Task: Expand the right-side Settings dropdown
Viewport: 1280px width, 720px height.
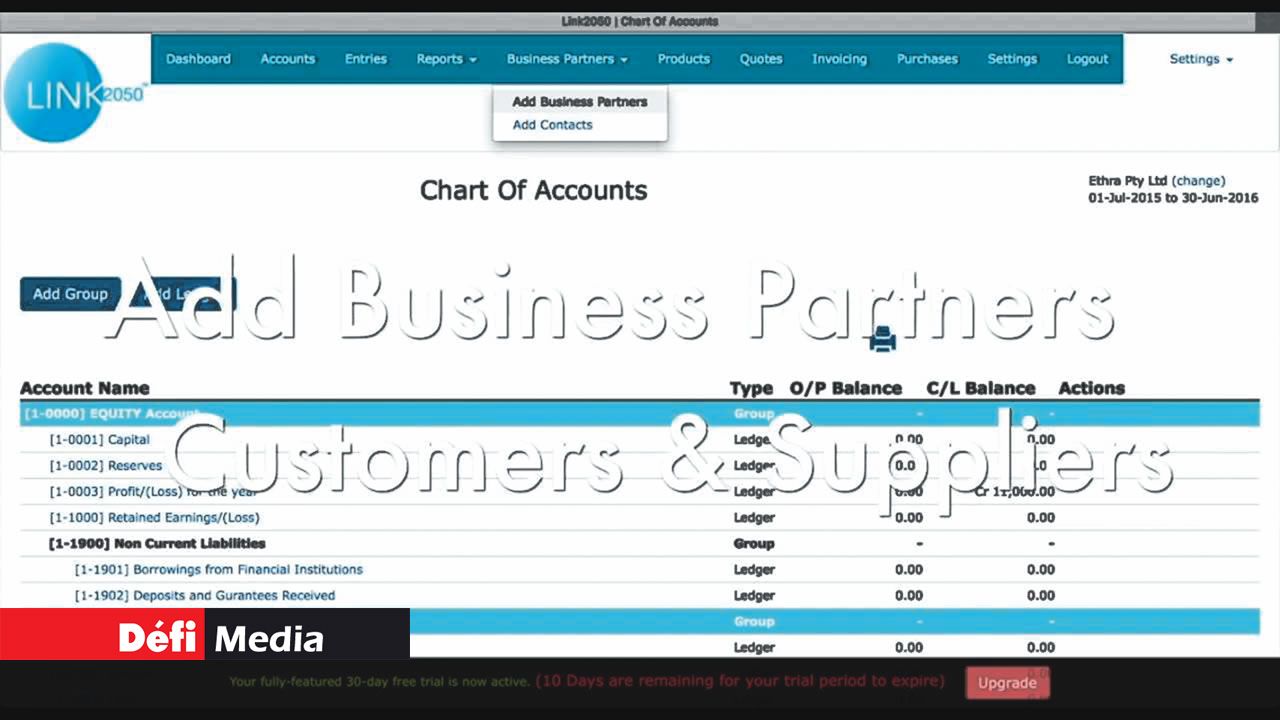Action: [1200, 59]
